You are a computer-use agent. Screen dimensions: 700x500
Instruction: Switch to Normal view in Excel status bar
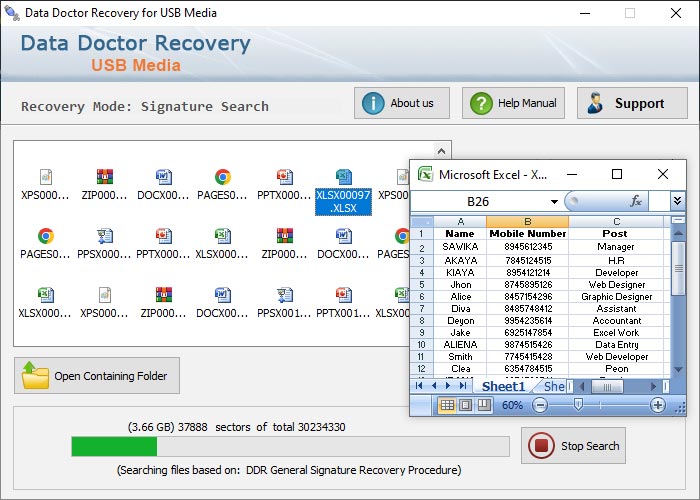(447, 405)
